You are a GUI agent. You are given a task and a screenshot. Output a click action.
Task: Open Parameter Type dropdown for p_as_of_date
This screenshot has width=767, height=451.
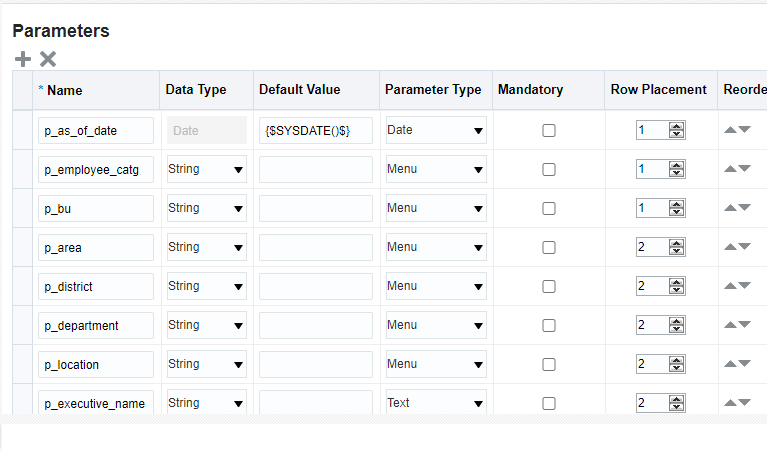tap(436, 130)
